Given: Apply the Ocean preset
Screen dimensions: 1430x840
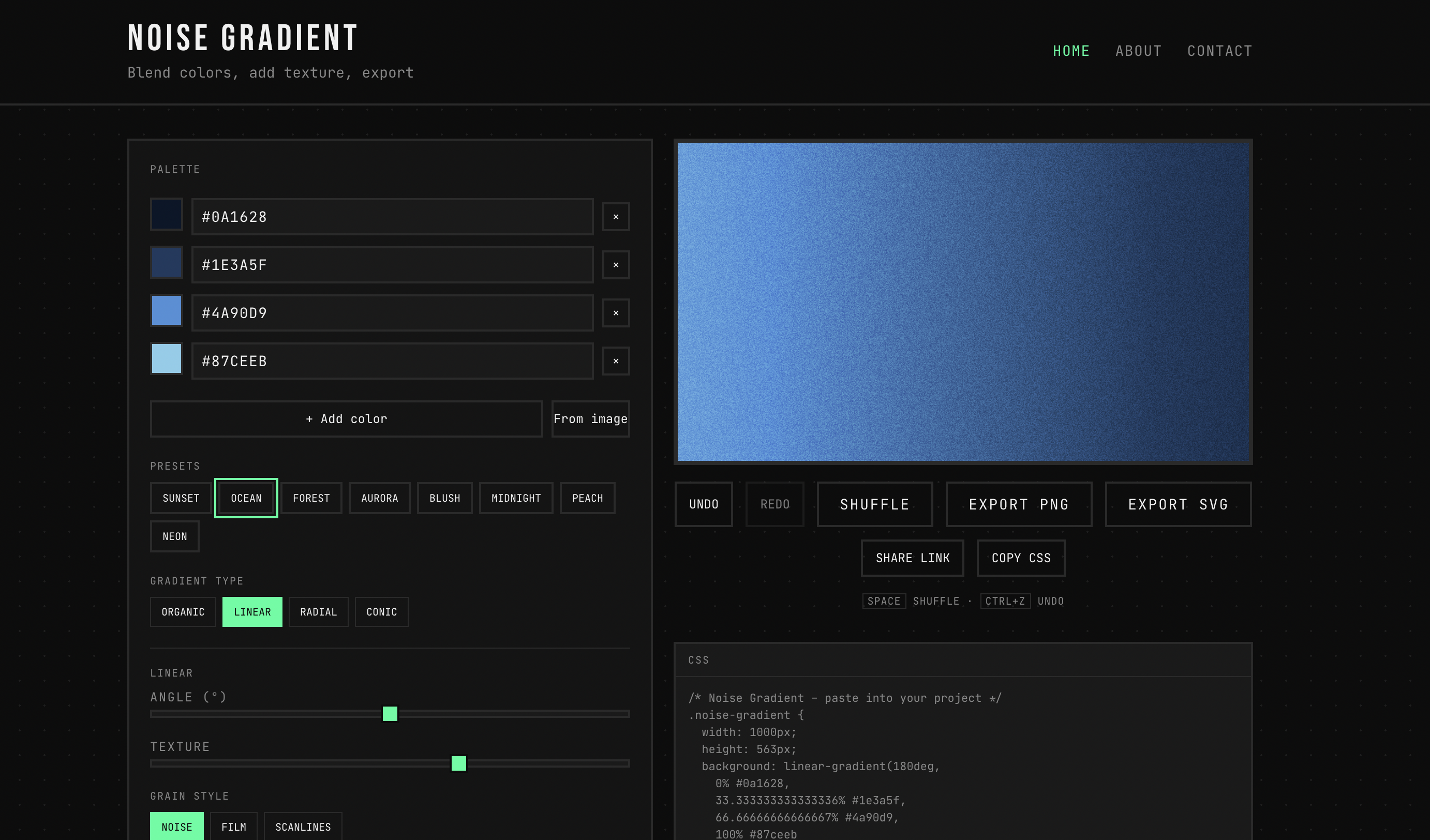Looking at the screenshot, I should [x=246, y=498].
